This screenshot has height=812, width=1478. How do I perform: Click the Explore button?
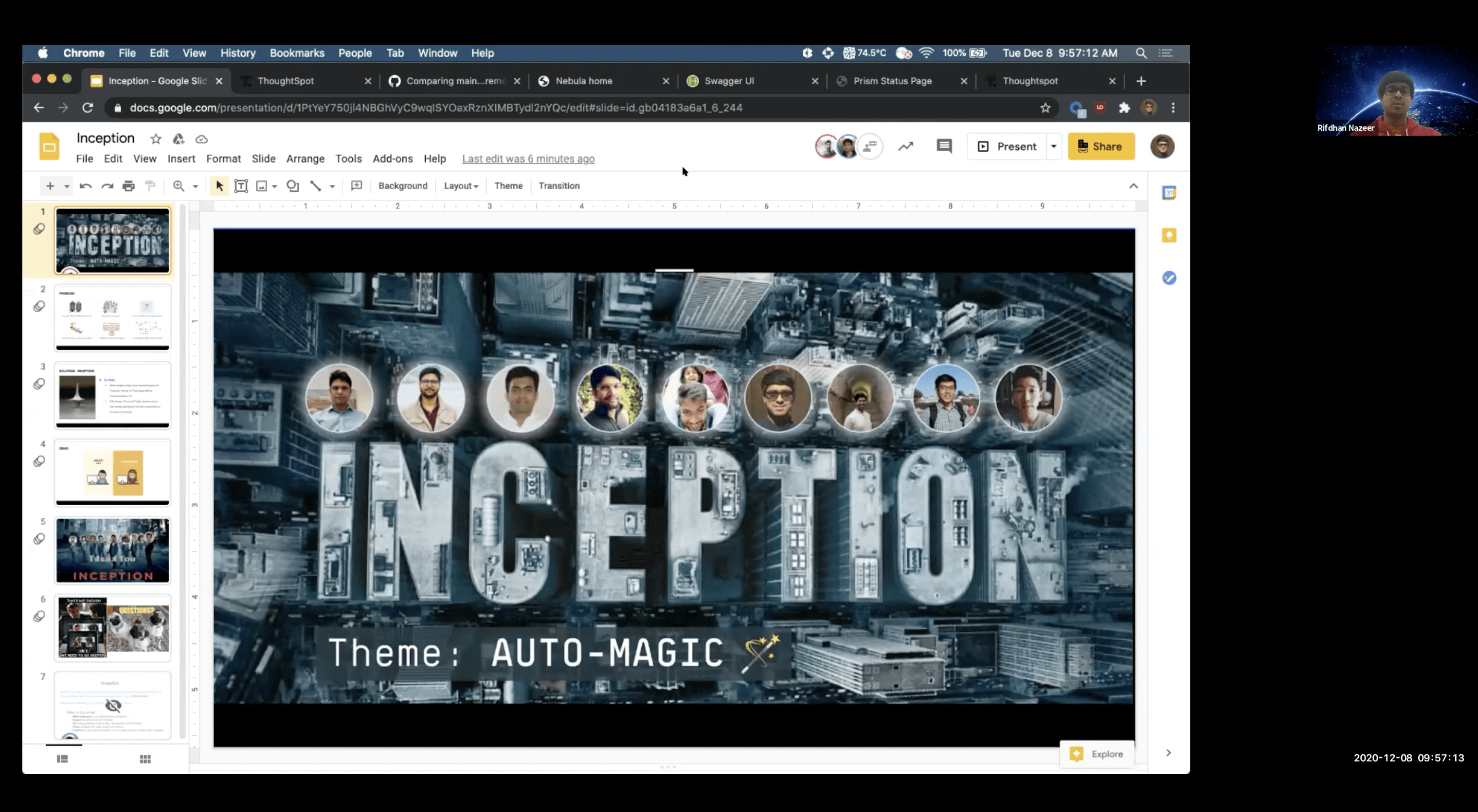point(1097,754)
